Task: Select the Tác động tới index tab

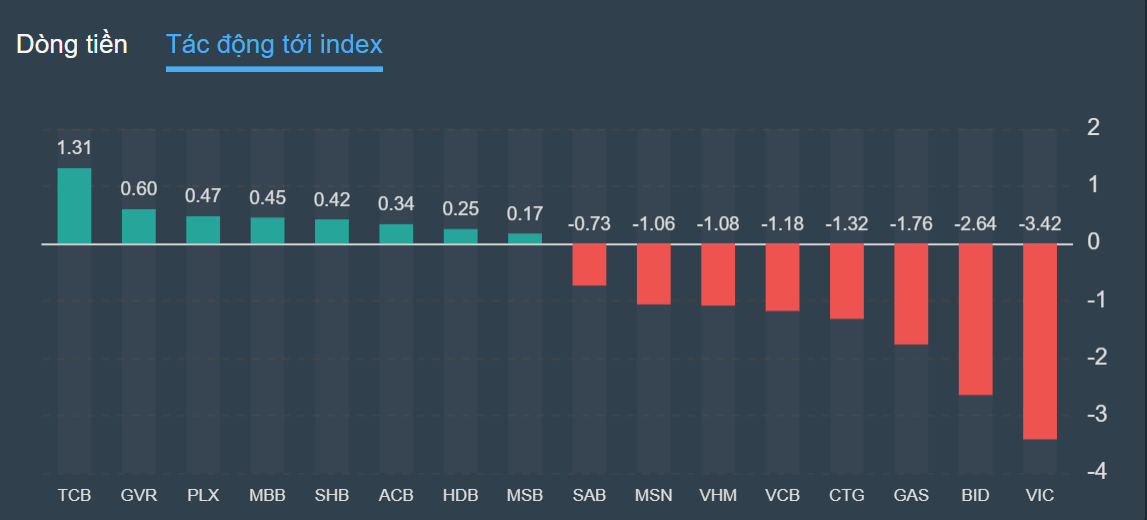Action: 274,45
